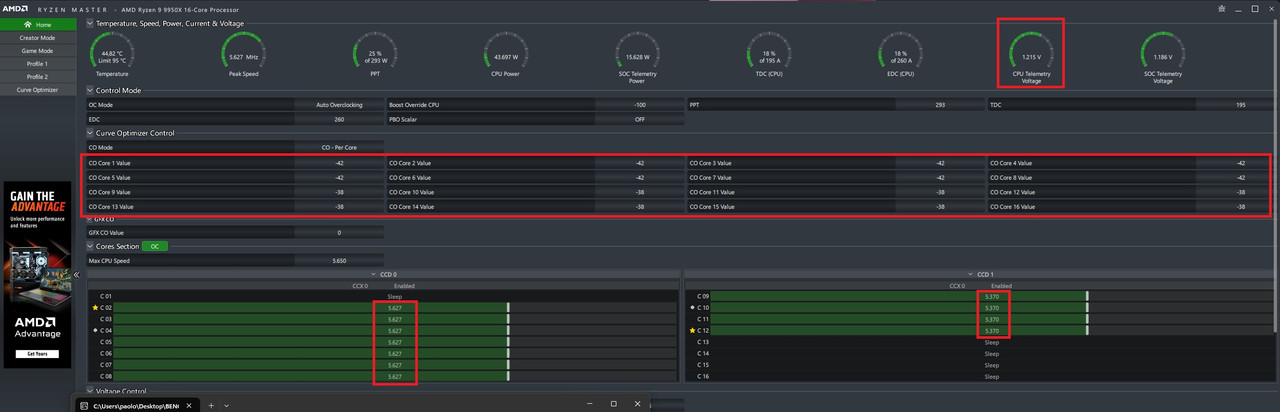Click the Get Yours button in the AMD ad

coord(37,354)
